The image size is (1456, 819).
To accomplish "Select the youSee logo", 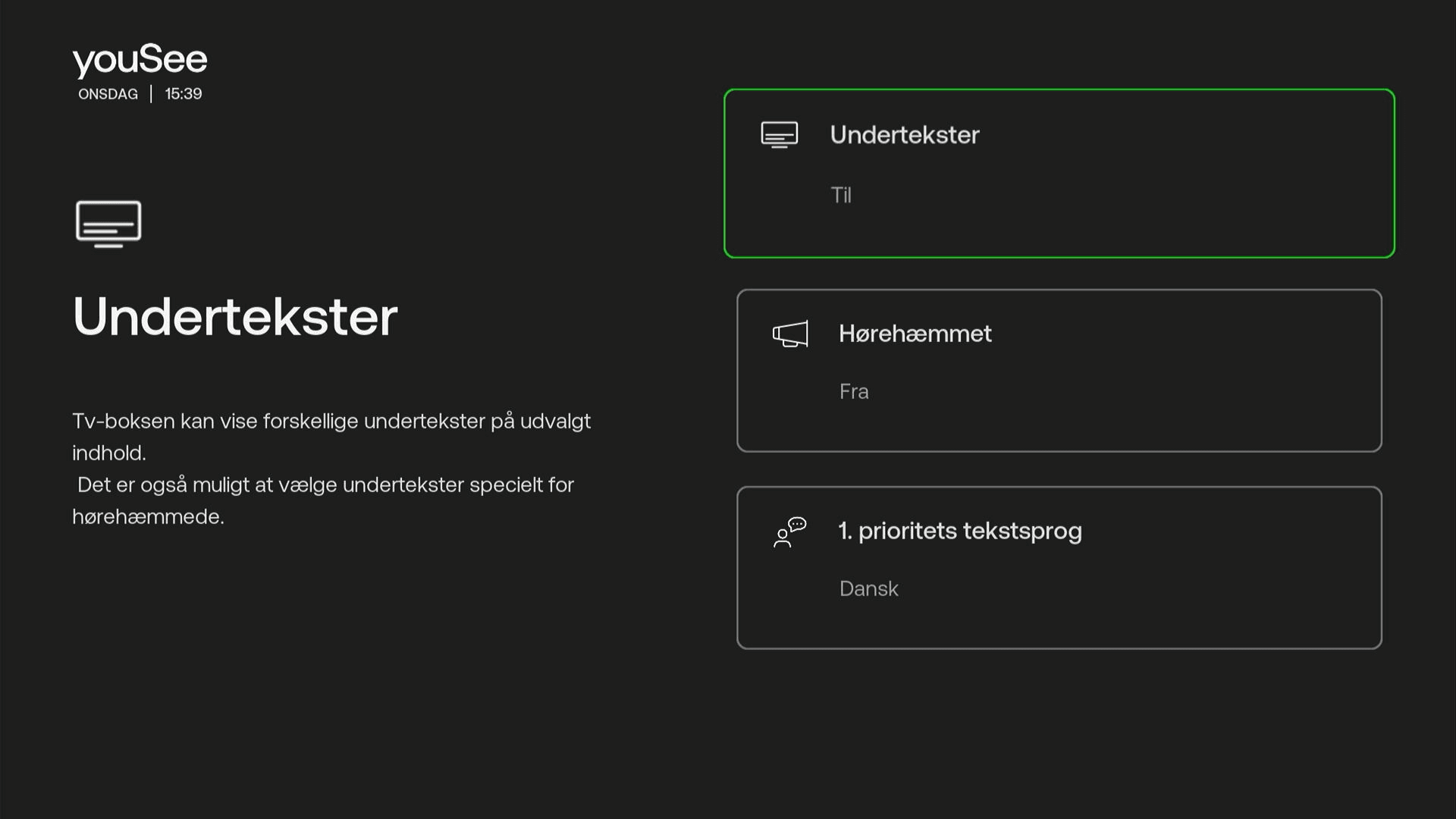I will click(139, 59).
